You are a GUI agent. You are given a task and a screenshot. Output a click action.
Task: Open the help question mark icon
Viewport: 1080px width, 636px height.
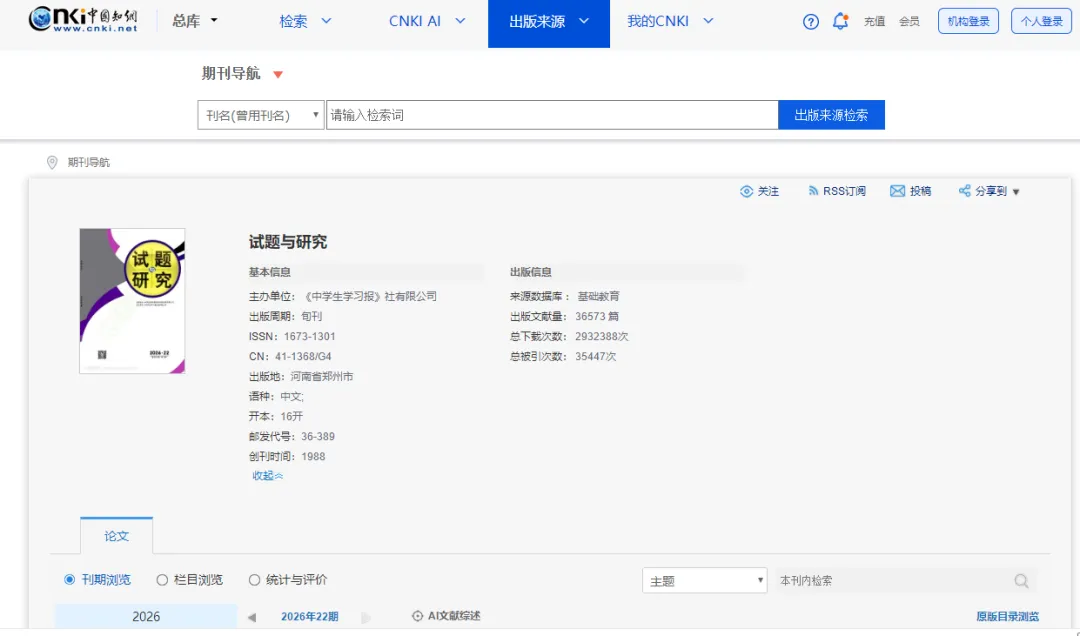(811, 21)
